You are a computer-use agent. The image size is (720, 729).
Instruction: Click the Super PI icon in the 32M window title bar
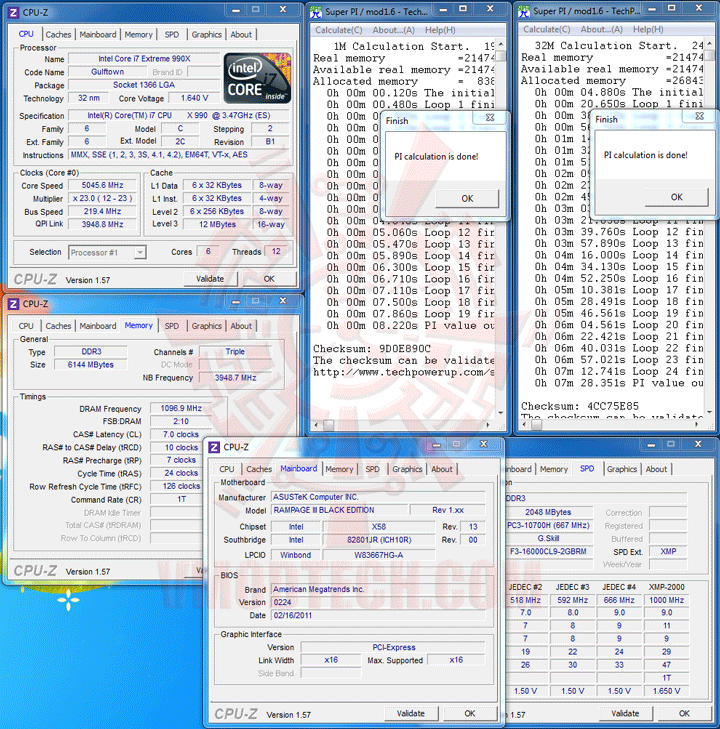point(524,11)
